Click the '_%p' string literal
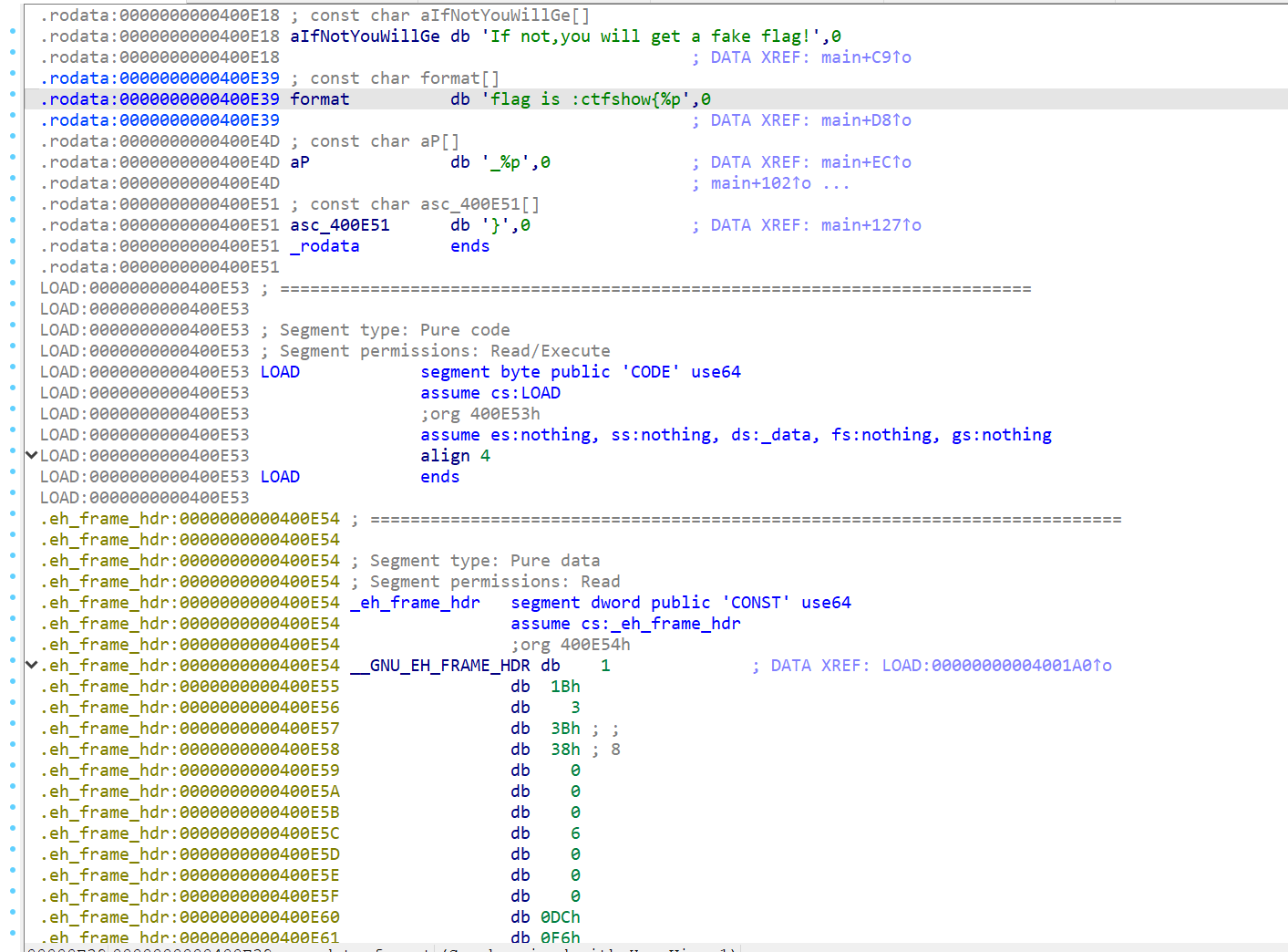 (506, 162)
